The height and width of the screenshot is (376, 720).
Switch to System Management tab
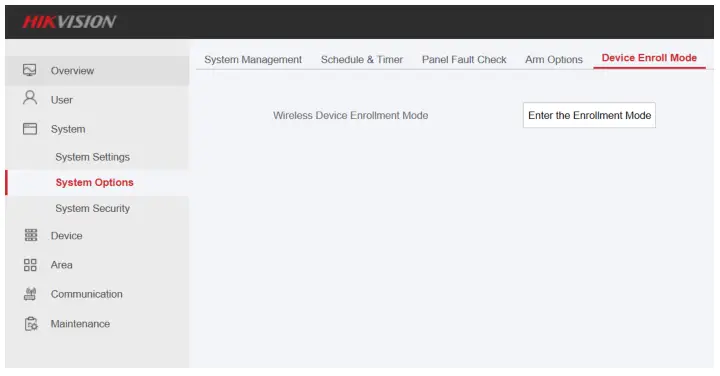(253, 60)
